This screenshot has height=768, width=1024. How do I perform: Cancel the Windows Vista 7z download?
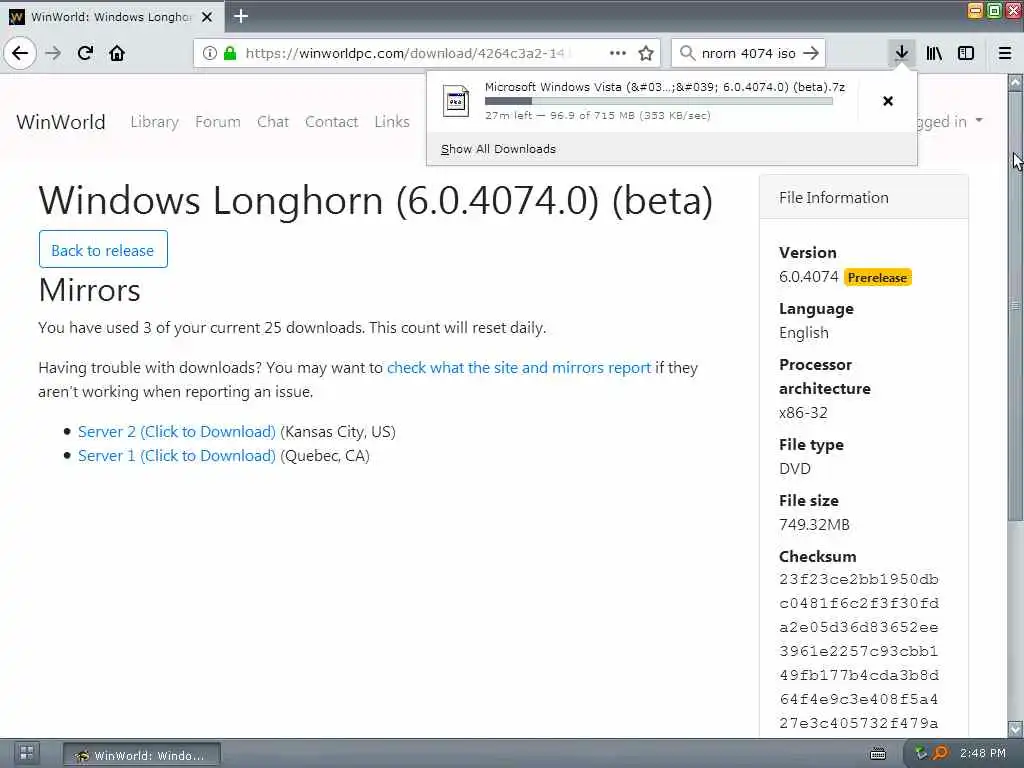coord(888,101)
